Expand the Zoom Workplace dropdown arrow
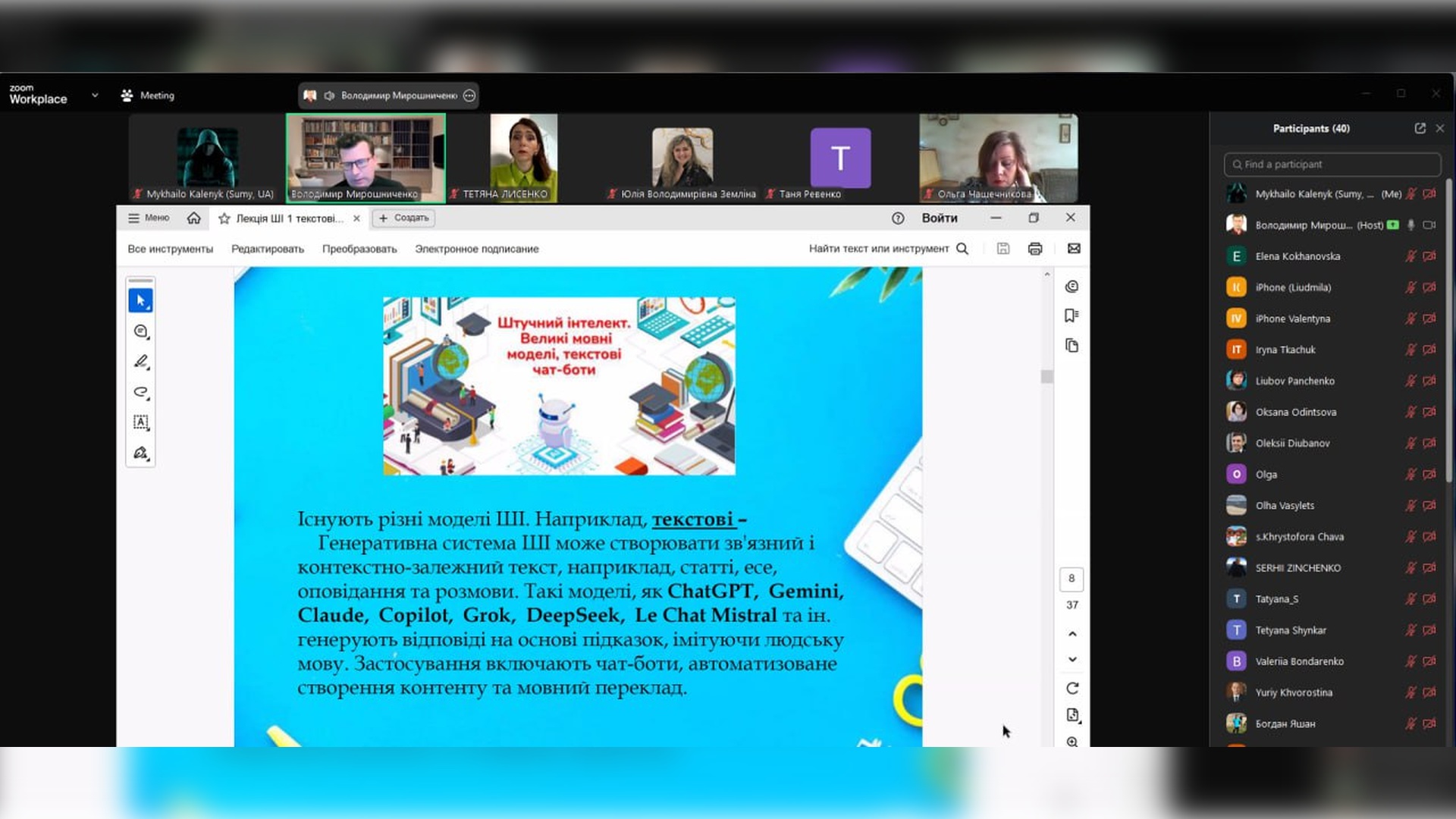 95,96
